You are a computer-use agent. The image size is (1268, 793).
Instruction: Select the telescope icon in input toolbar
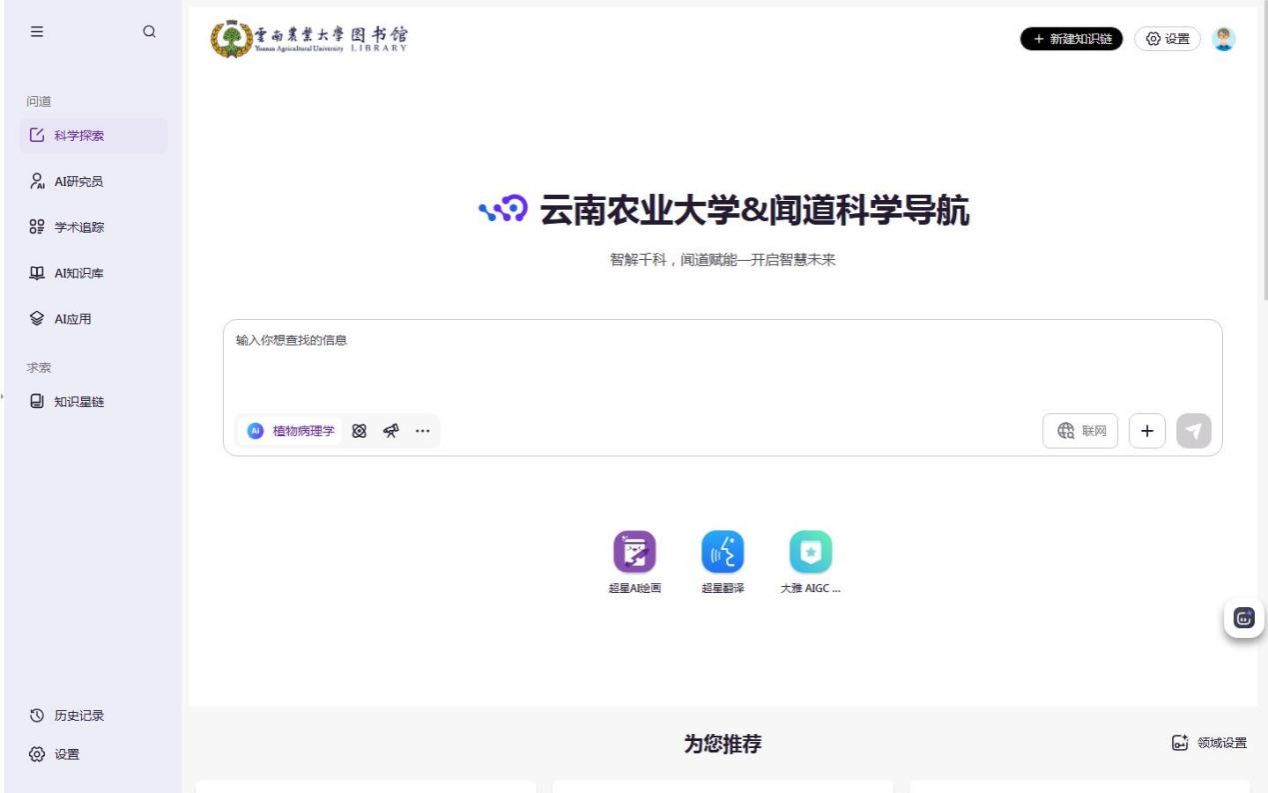pos(391,431)
